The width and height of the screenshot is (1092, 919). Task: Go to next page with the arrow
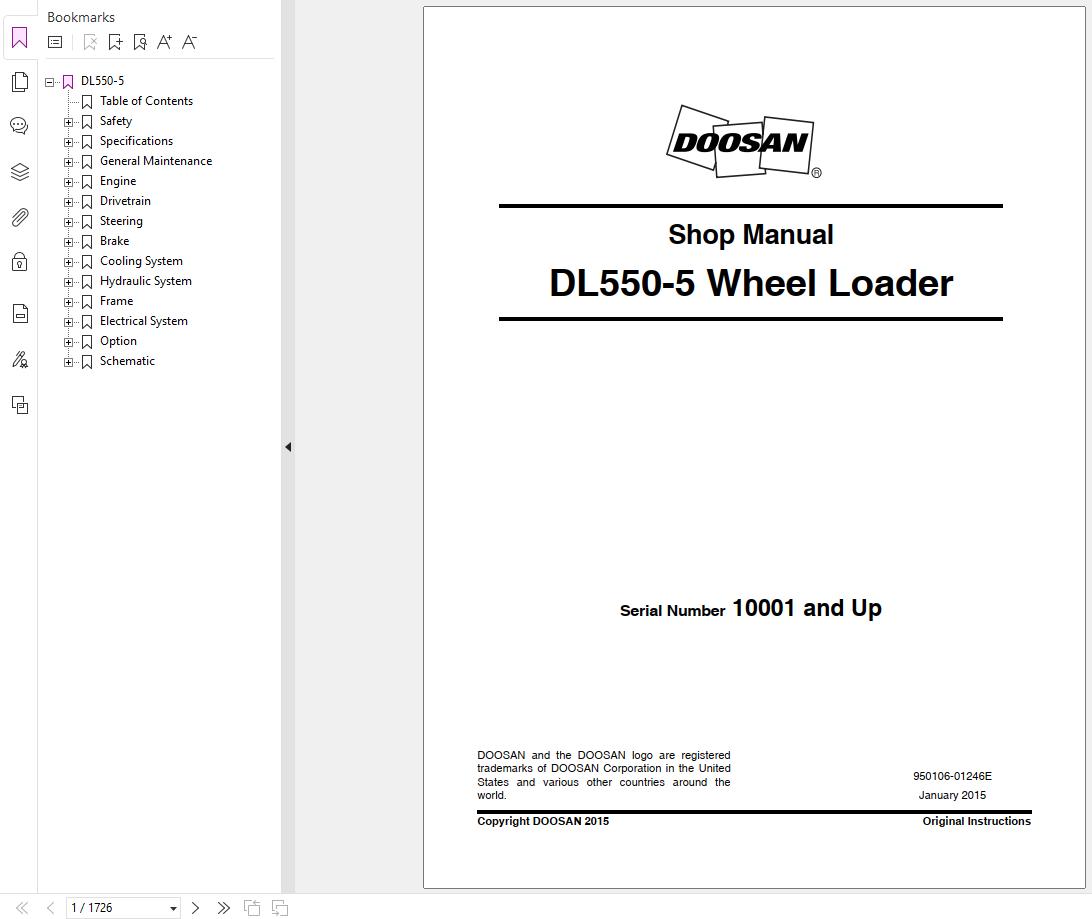pos(196,907)
